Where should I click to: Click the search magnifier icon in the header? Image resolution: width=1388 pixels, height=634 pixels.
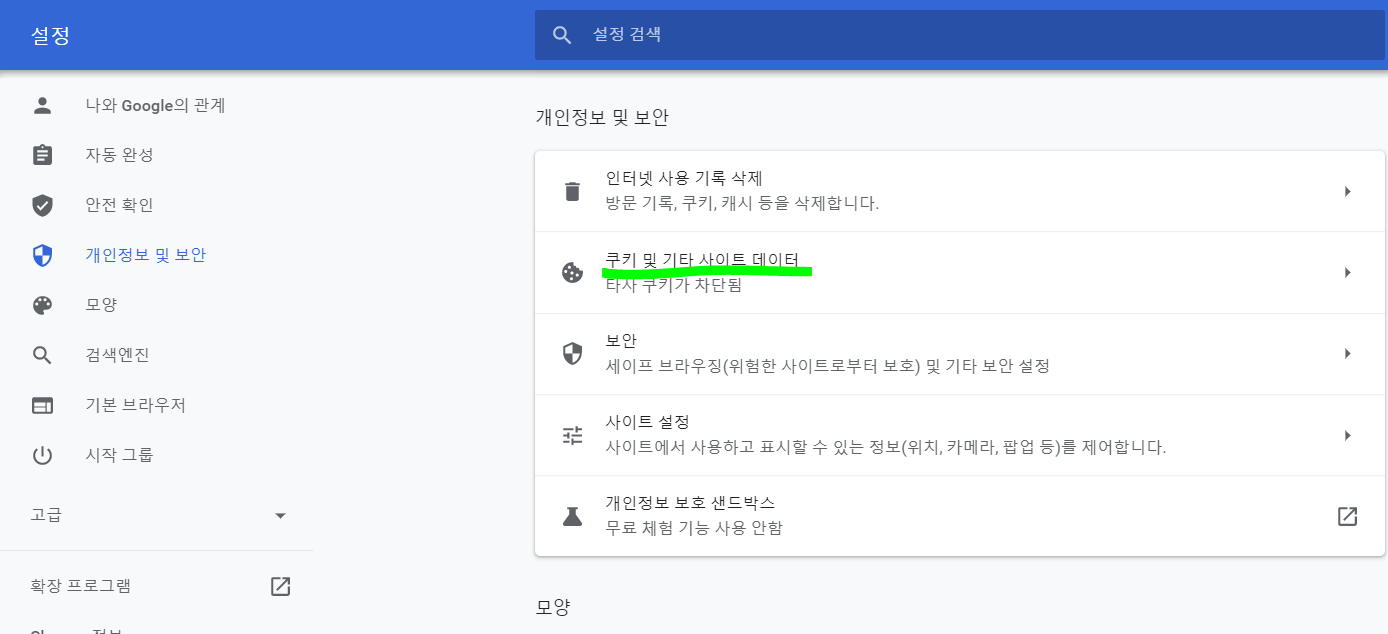pyautogui.click(x=562, y=35)
